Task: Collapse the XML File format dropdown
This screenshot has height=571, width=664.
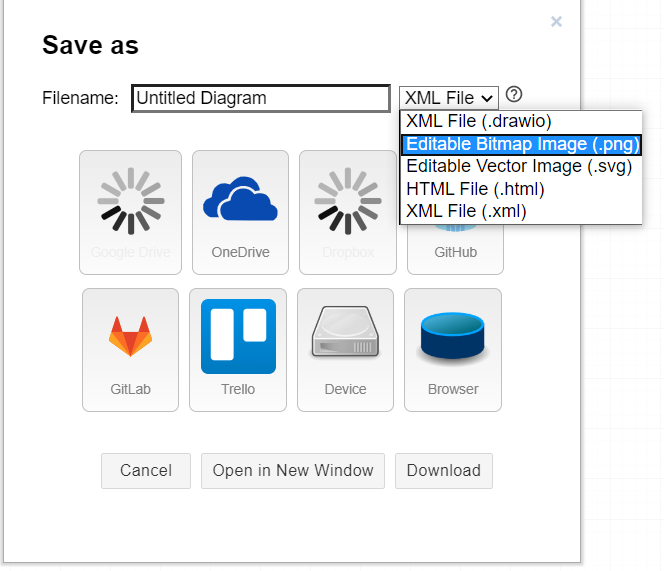Action: [x=448, y=98]
